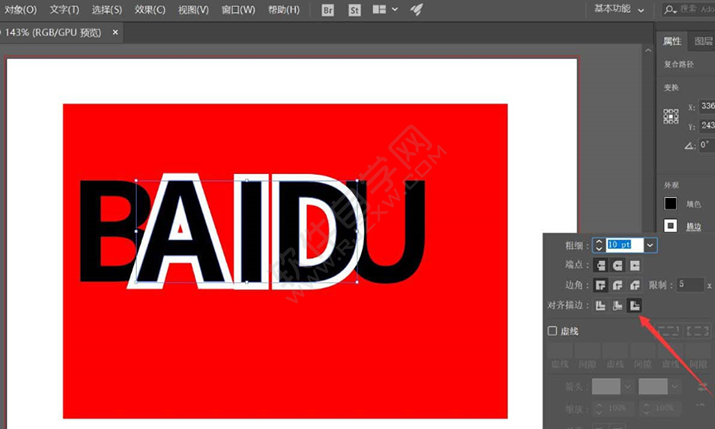Click the reference point locator grid
Image resolution: width=715 pixels, height=429 pixels.
click(671, 116)
